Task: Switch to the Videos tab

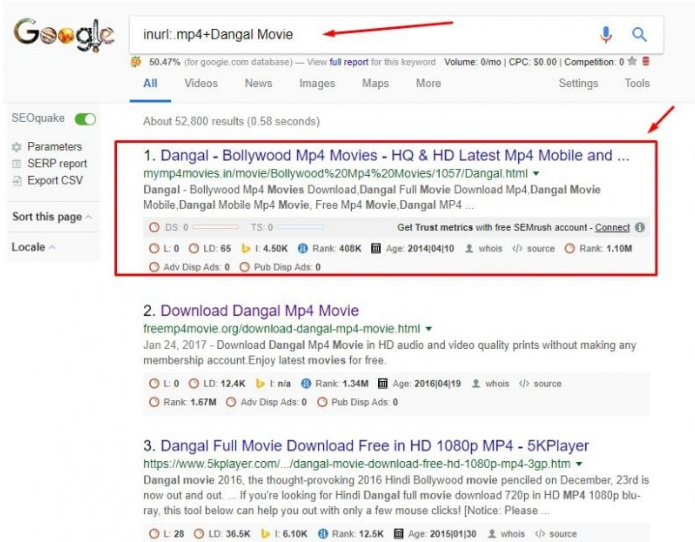Action: click(x=201, y=83)
